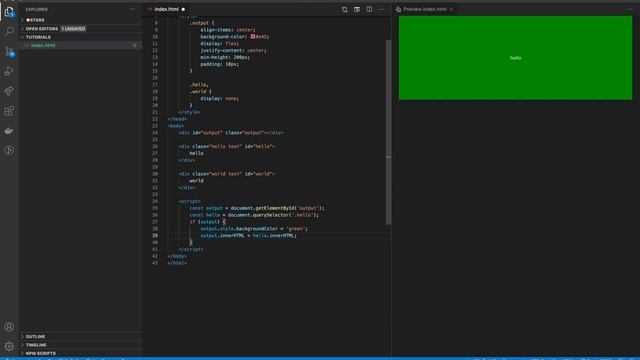Place cursor on 'display: flex;' line

pyautogui.click(x=219, y=43)
